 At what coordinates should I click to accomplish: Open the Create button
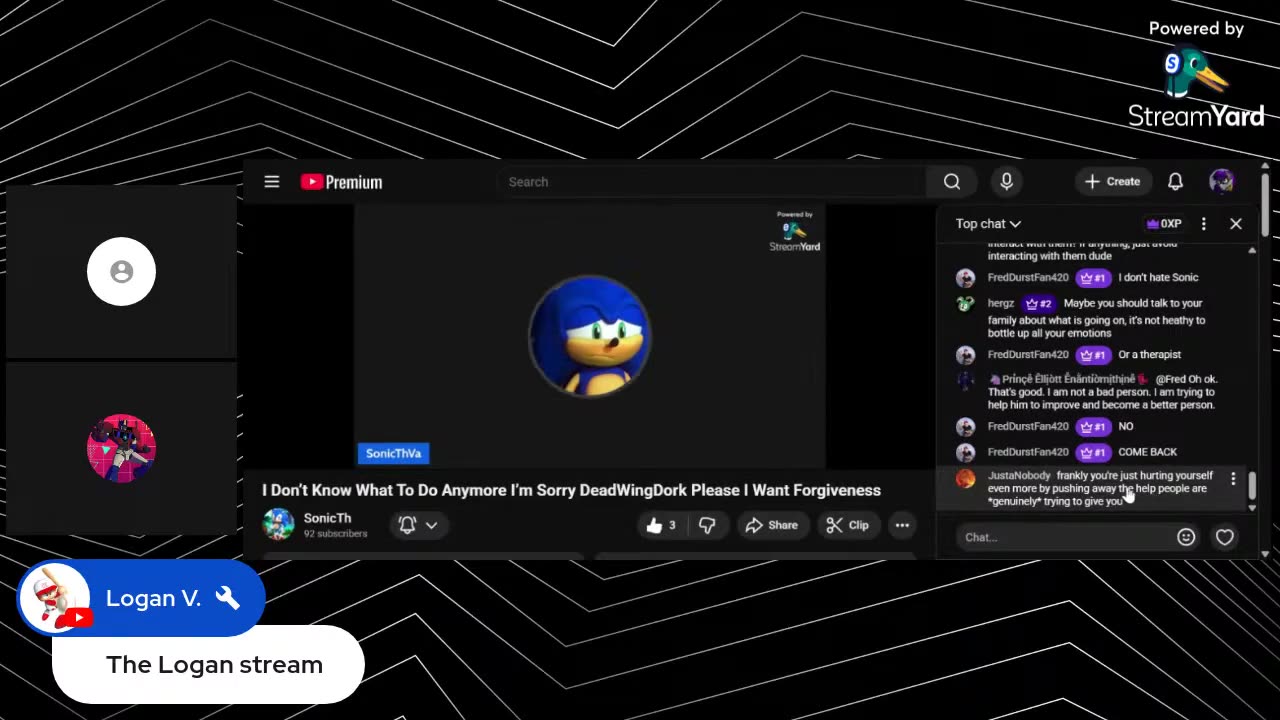tap(1113, 182)
